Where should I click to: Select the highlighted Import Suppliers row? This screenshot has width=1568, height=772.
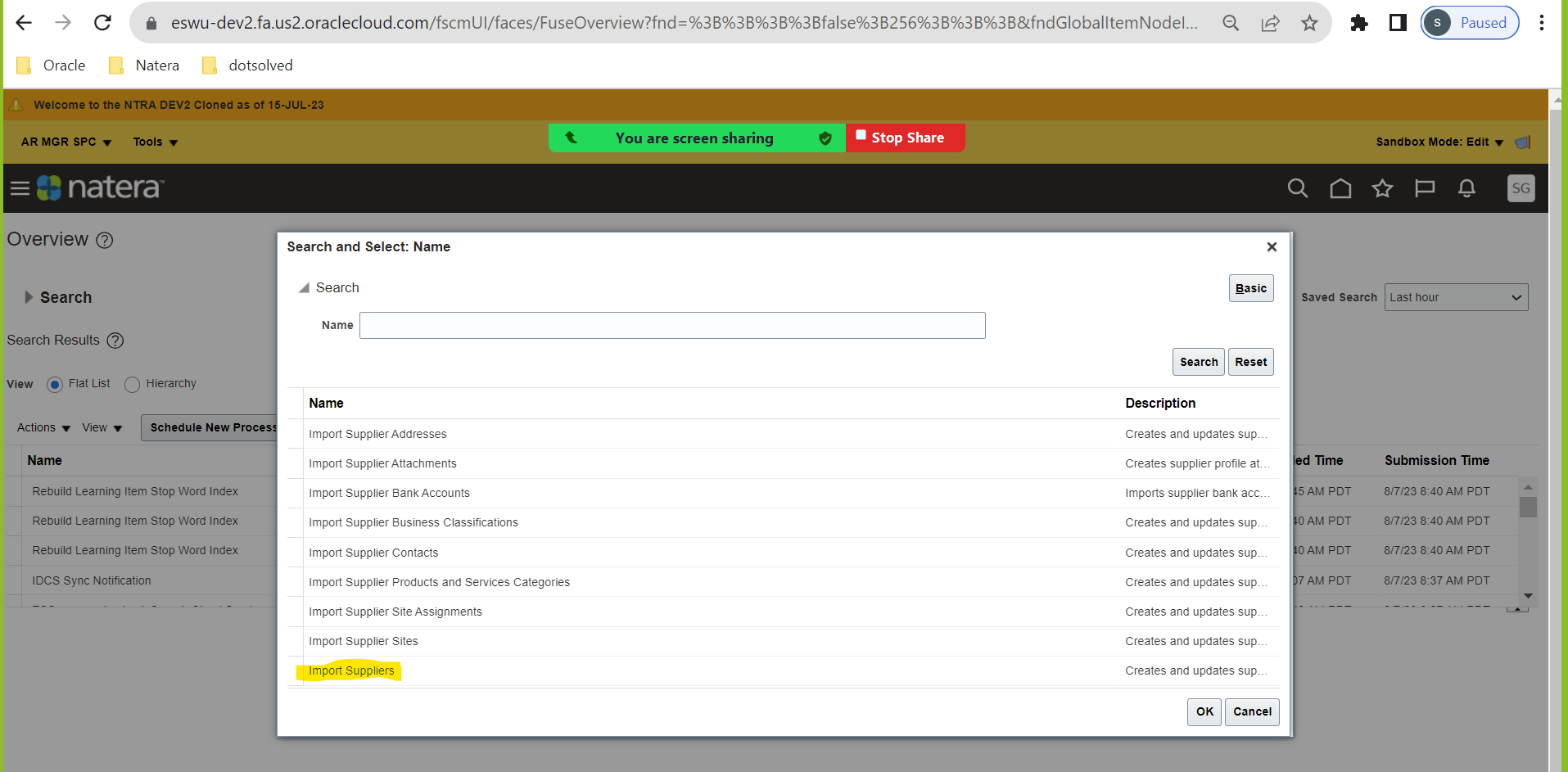point(352,670)
